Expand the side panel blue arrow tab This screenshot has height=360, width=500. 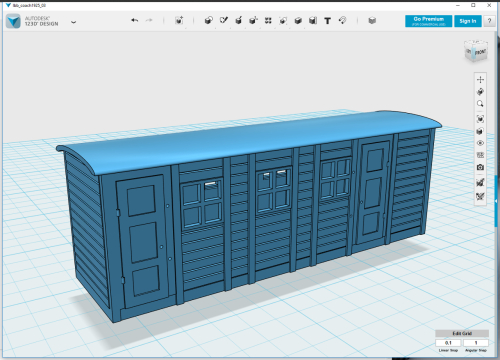coord(496,201)
